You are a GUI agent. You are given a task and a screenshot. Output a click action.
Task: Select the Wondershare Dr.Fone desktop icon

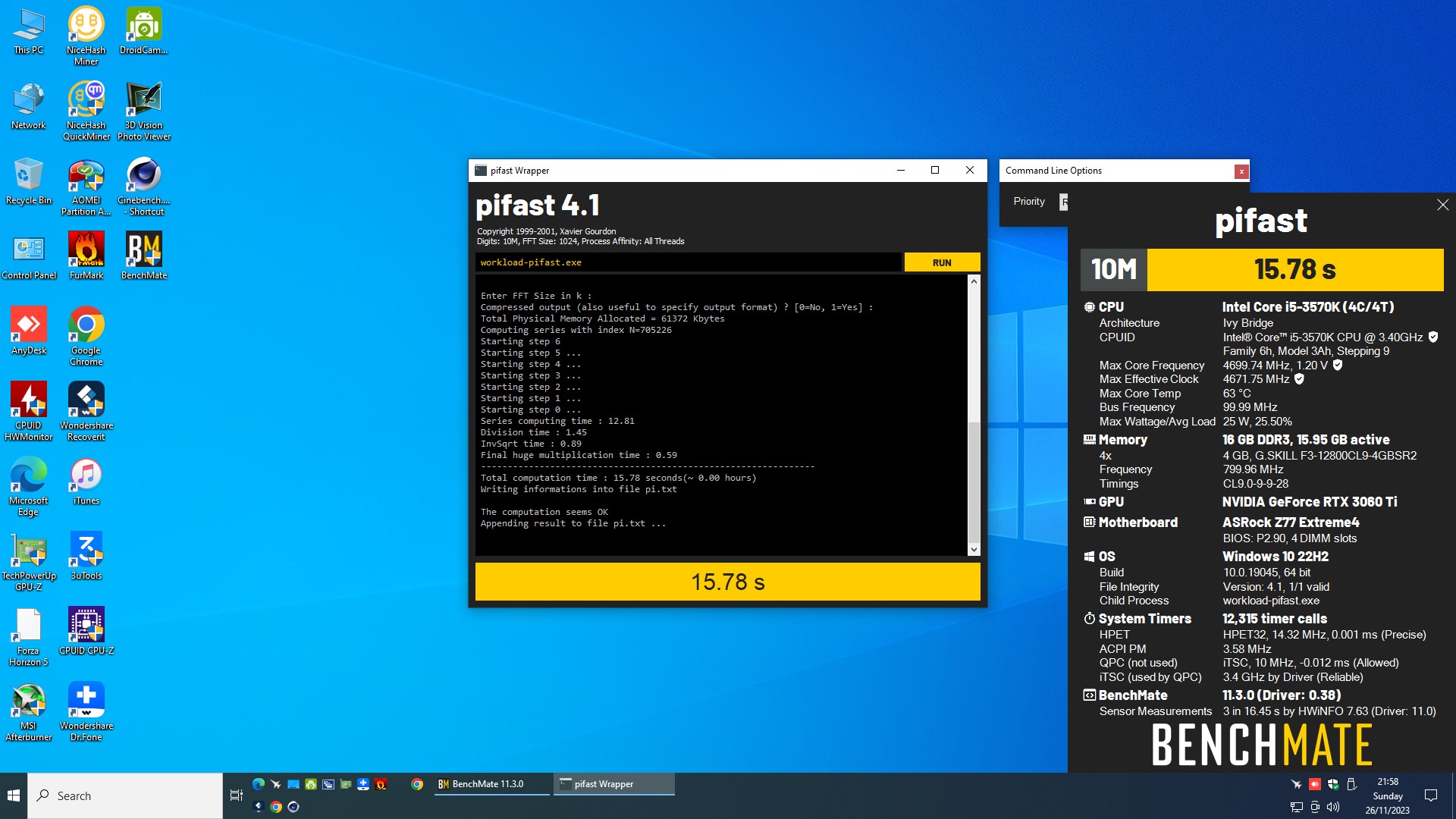(86, 712)
